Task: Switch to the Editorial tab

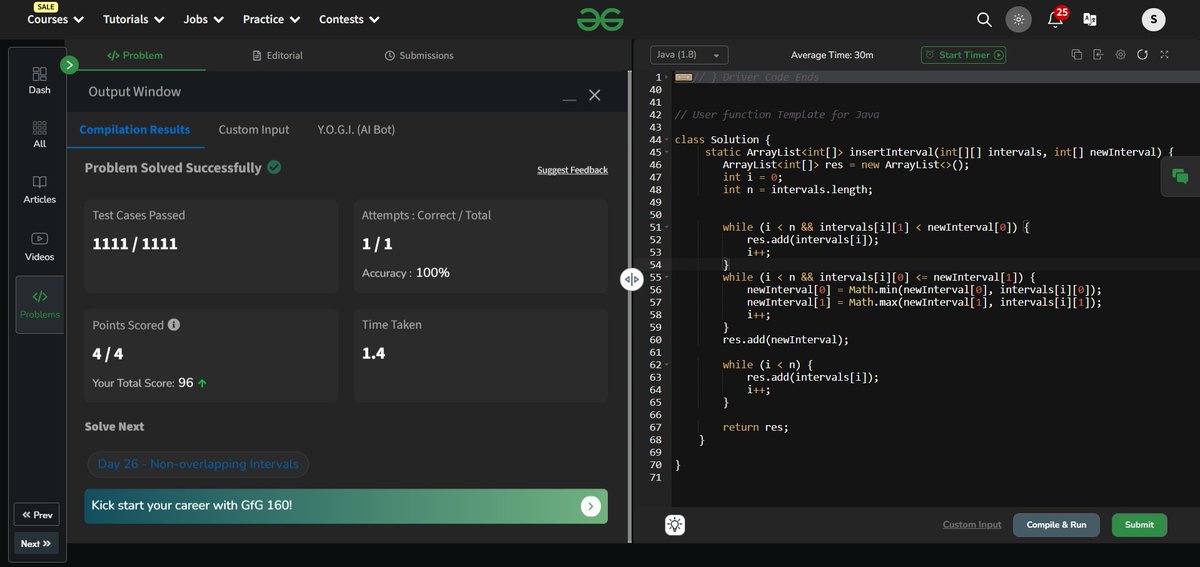Action: click(278, 55)
